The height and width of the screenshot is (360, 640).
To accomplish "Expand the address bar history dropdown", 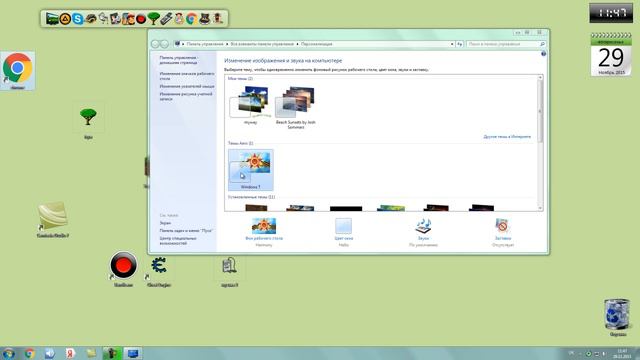I will click(x=452, y=44).
